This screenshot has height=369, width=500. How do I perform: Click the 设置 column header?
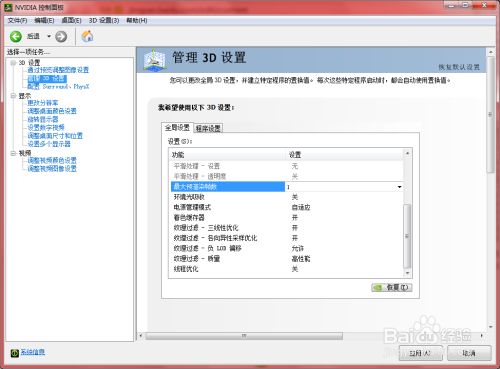point(345,155)
